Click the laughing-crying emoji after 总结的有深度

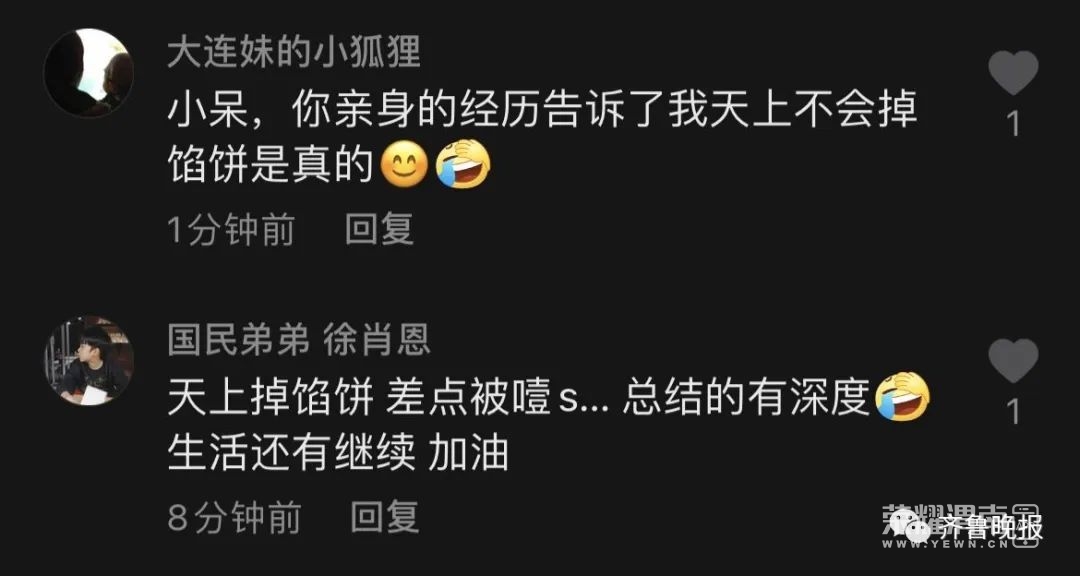[903, 397]
